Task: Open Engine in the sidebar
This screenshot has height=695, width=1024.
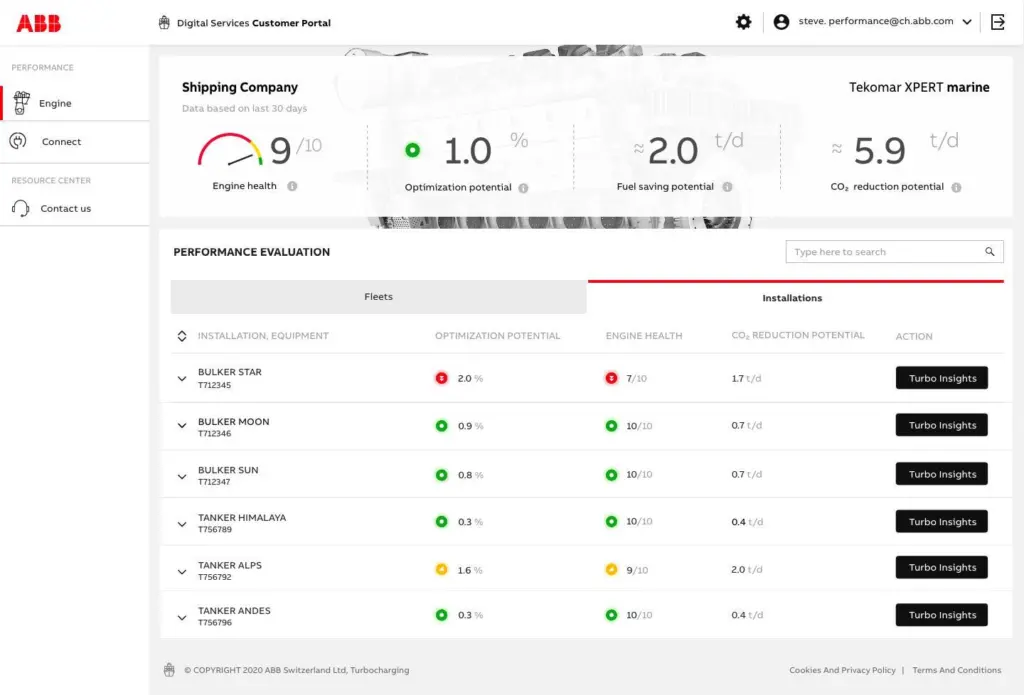Action: click(74, 103)
